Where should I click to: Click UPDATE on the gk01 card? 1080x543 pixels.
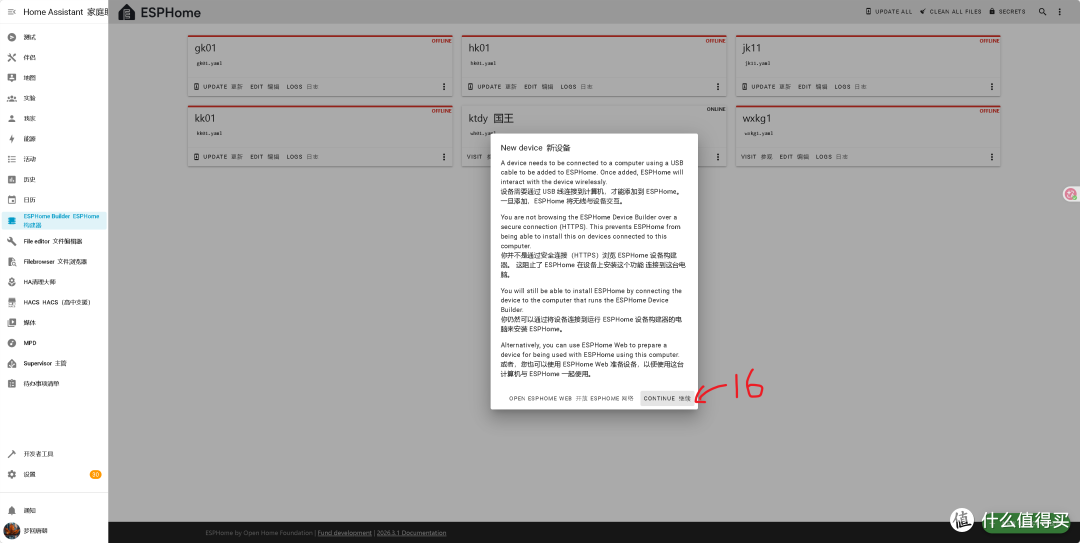click(218, 87)
